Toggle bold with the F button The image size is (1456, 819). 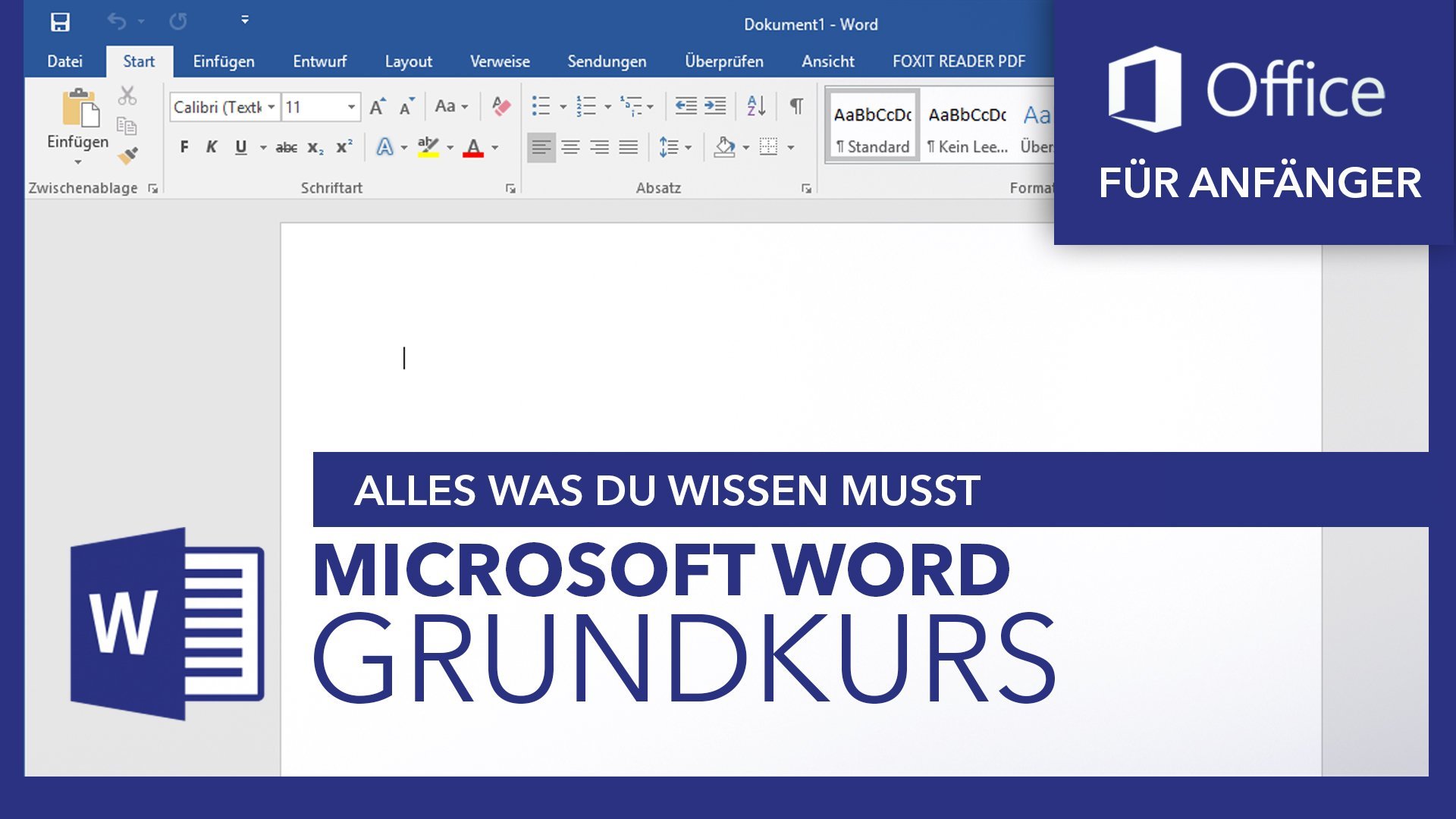(x=184, y=147)
